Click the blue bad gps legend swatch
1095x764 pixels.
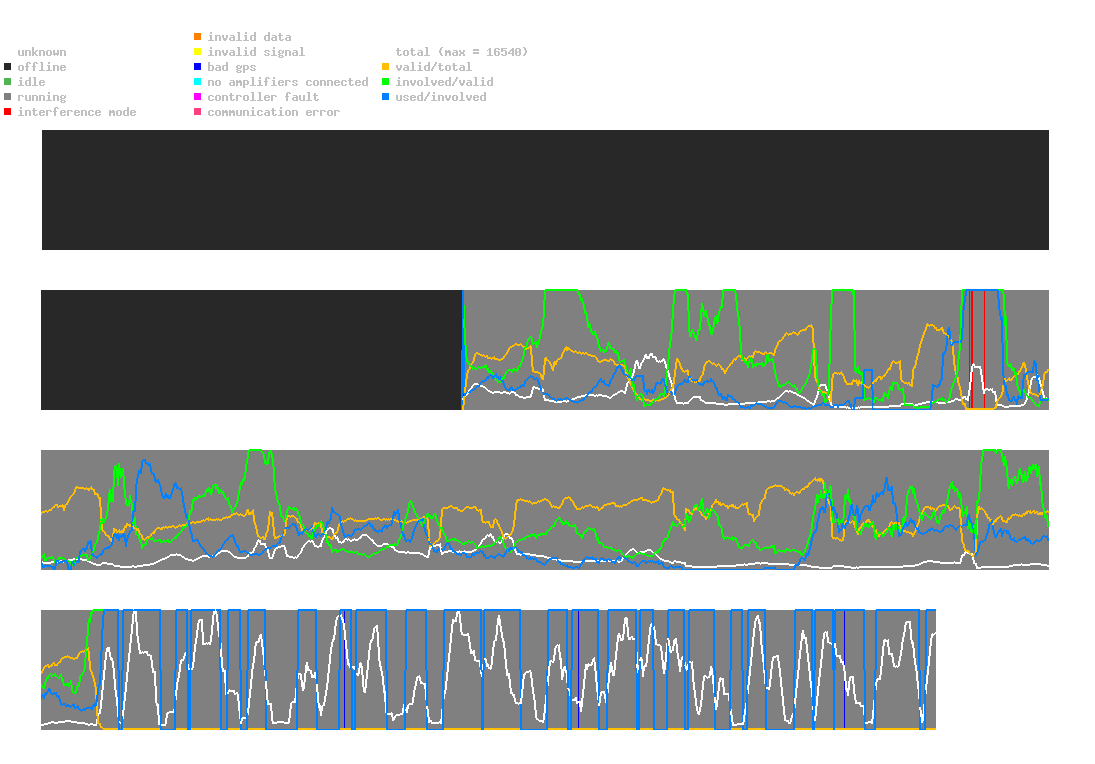pyautogui.click(x=198, y=67)
